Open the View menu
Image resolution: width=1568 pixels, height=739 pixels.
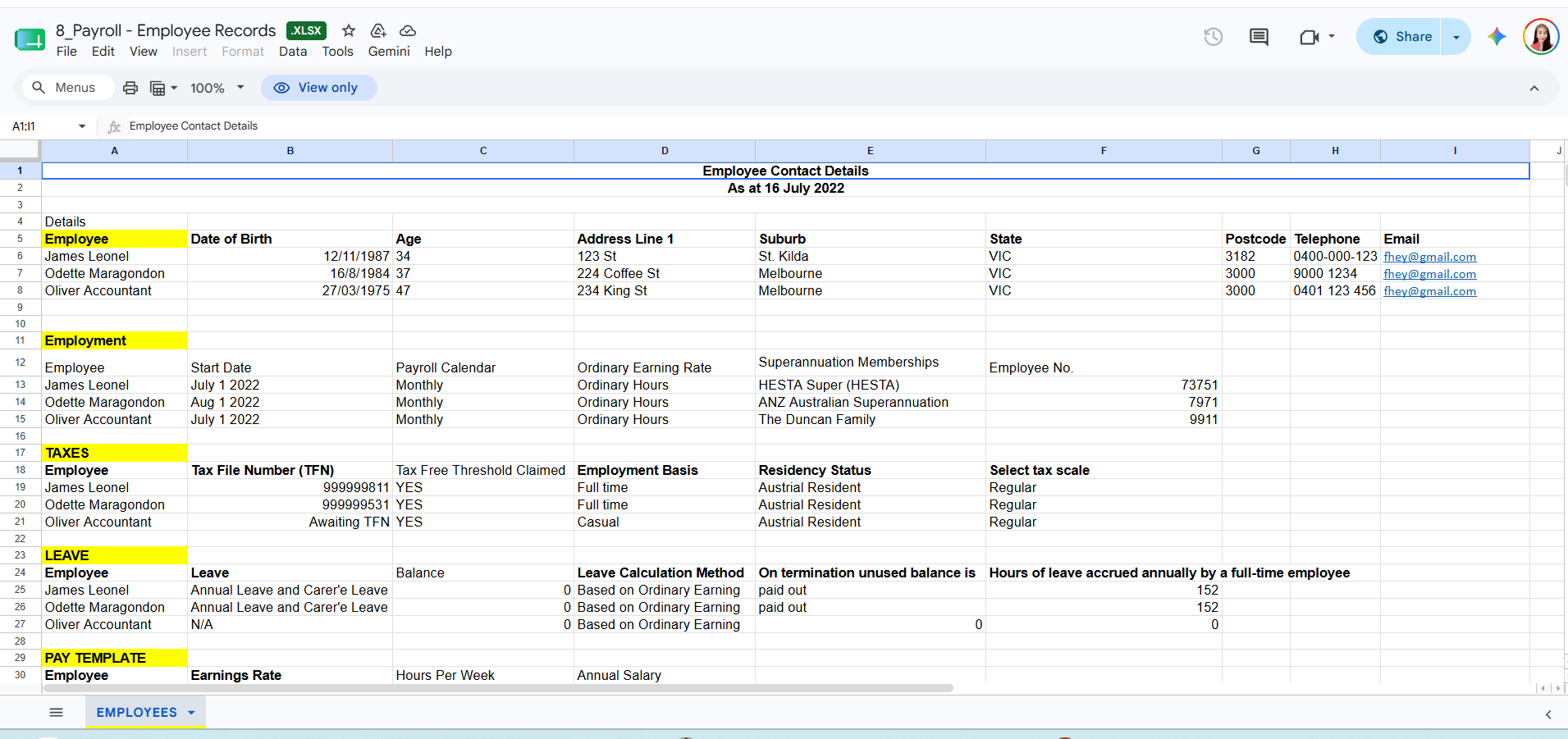coord(144,51)
